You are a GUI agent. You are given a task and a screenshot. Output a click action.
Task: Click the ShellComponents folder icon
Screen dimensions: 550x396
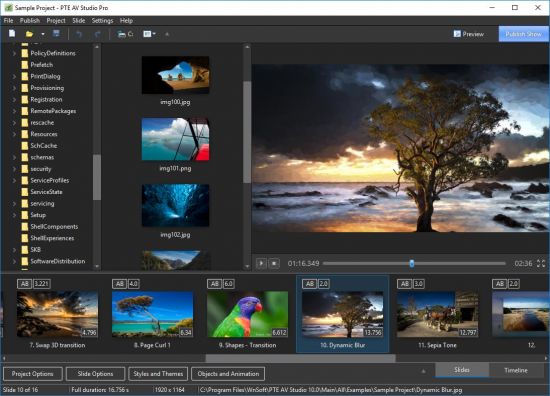pos(25,227)
